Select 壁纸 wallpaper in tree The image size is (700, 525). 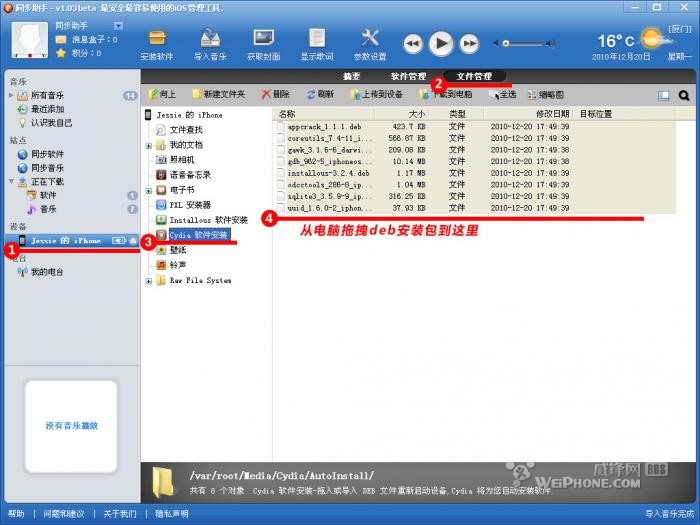pos(178,250)
